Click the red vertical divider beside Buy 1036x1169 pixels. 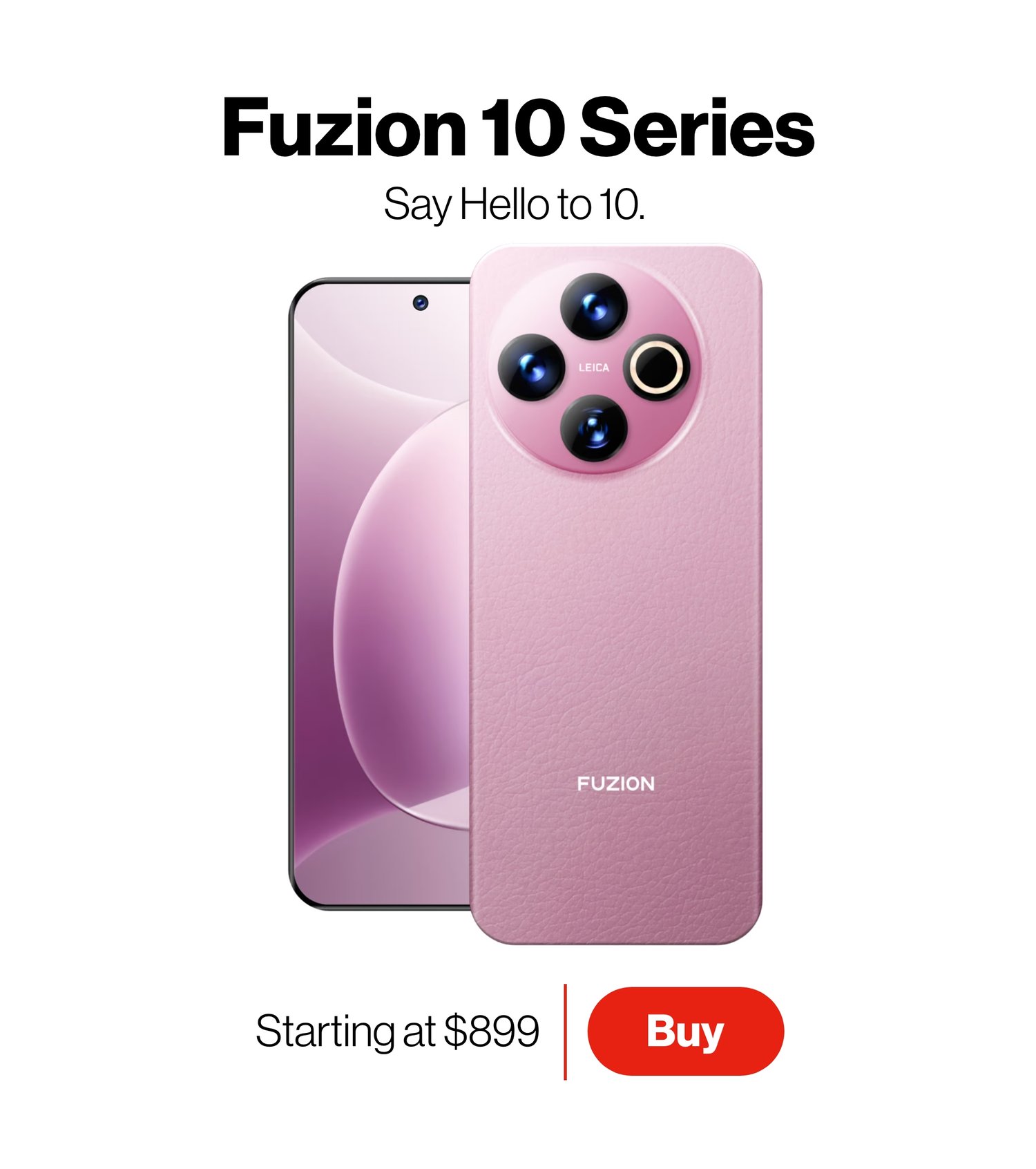[565, 1032]
